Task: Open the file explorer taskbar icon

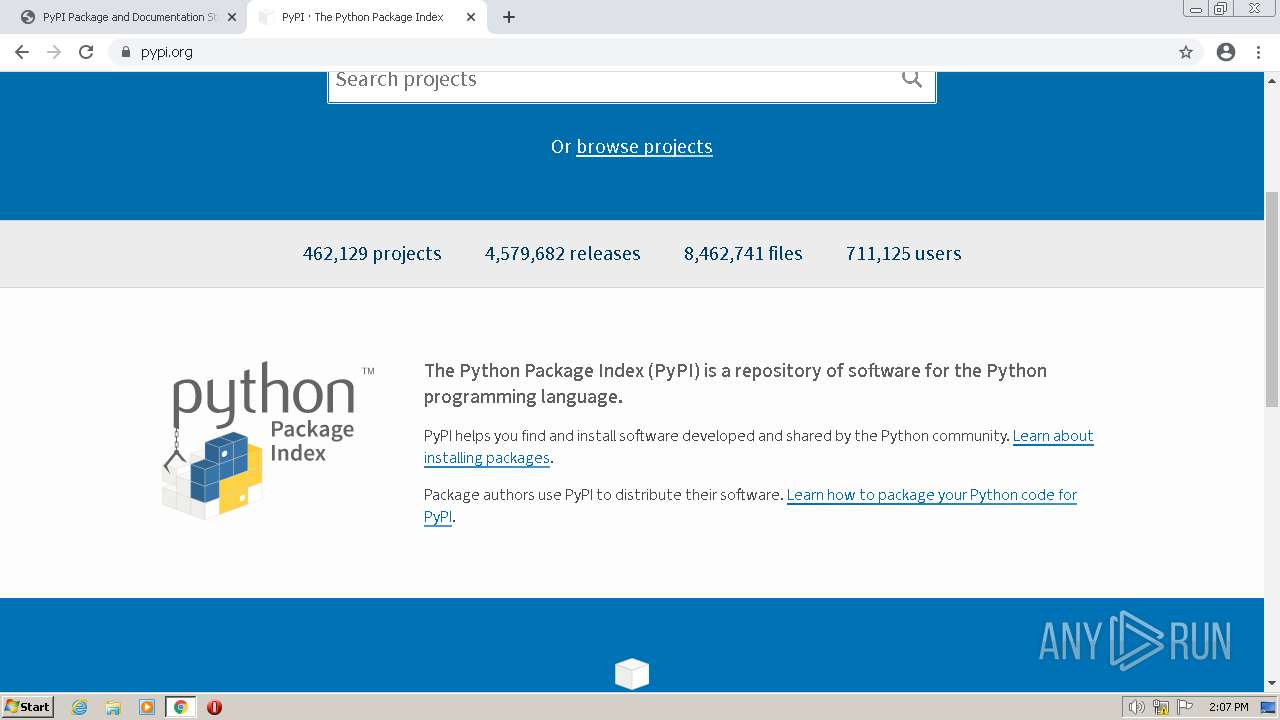Action: pyautogui.click(x=113, y=707)
